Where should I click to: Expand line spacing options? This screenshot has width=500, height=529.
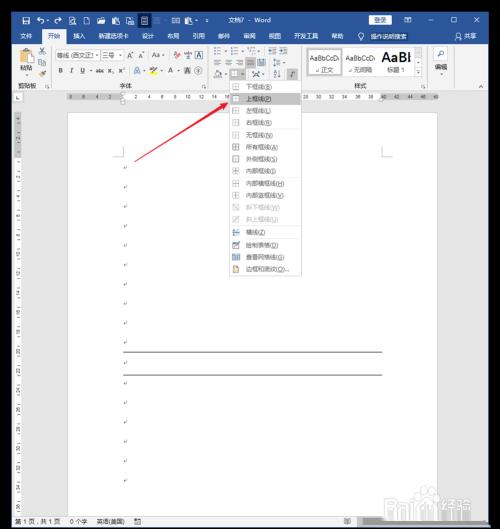point(279,62)
